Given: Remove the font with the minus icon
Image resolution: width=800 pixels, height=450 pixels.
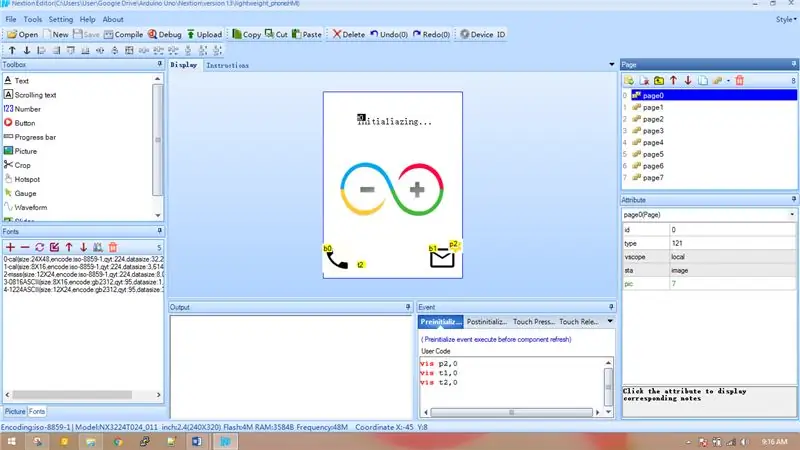Looking at the screenshot, I should point(24,247).
